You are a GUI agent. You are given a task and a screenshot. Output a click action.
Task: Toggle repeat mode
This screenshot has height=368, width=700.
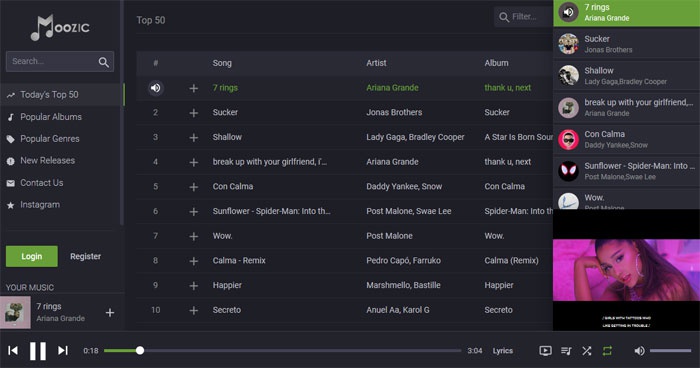point(607,351)
